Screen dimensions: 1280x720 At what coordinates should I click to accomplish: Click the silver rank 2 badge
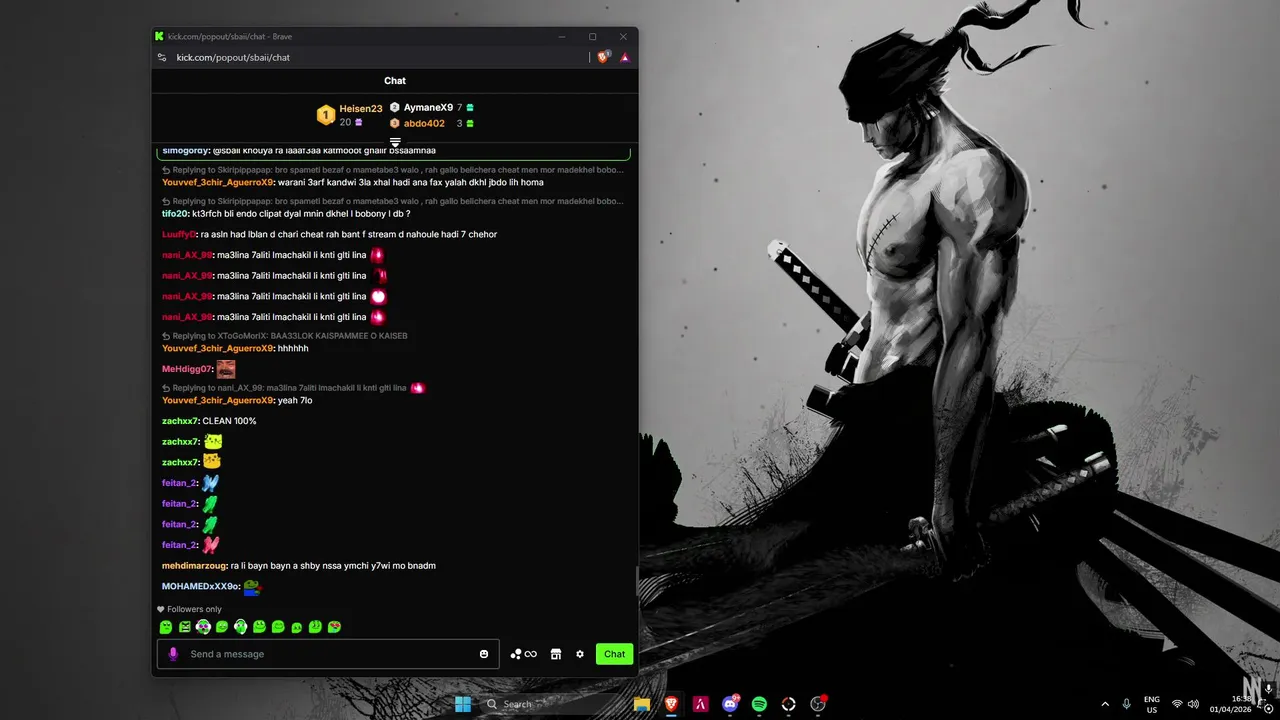click(x=395, y=107)
